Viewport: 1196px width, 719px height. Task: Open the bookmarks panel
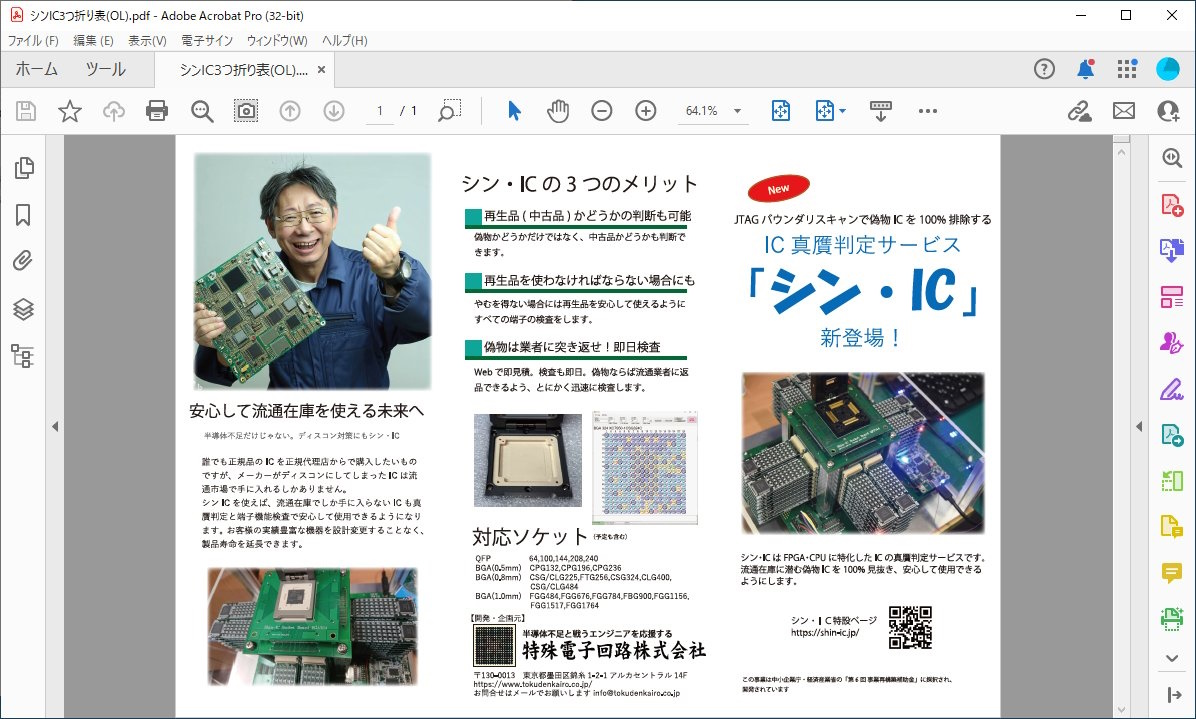(23, 215)
